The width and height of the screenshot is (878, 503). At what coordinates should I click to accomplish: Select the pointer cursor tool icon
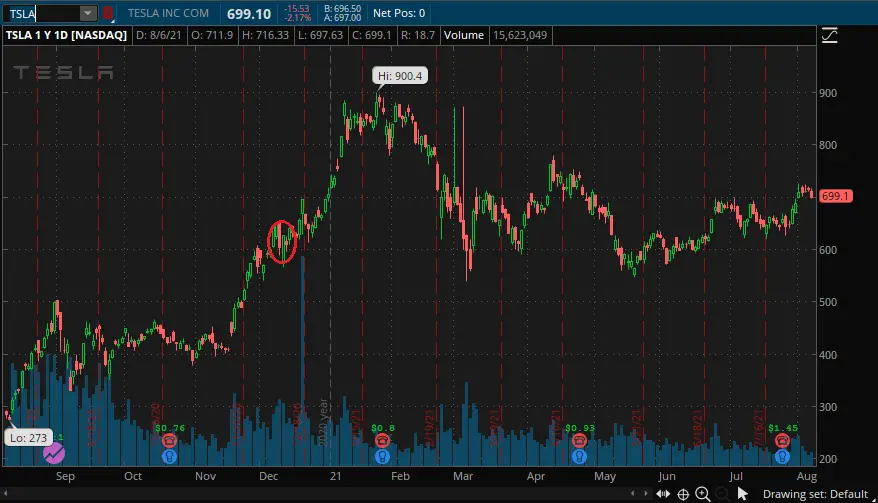(742, 494)
